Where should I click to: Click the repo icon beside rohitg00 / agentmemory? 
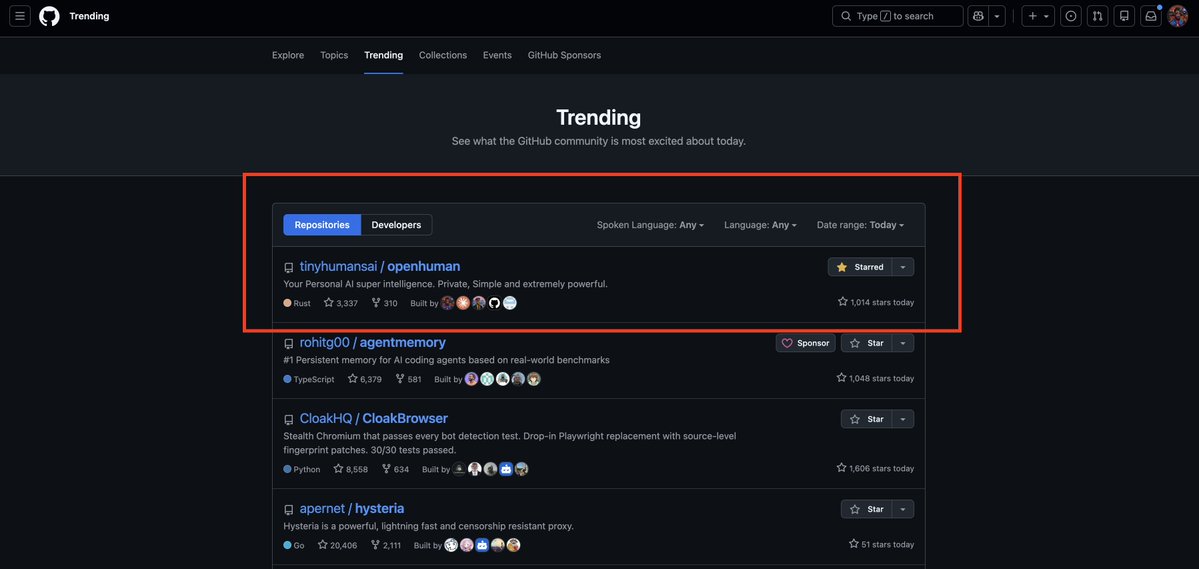288,344
